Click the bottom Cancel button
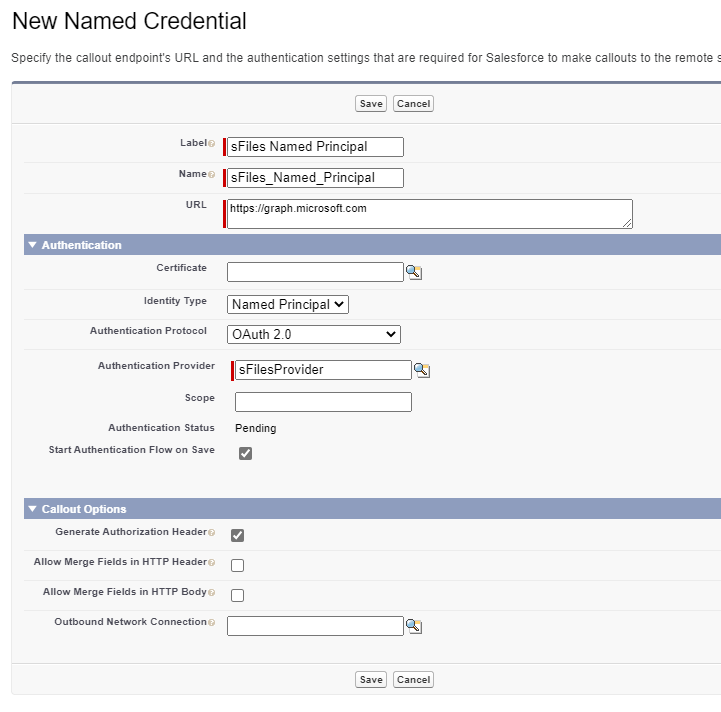 (x=413, y=679)
